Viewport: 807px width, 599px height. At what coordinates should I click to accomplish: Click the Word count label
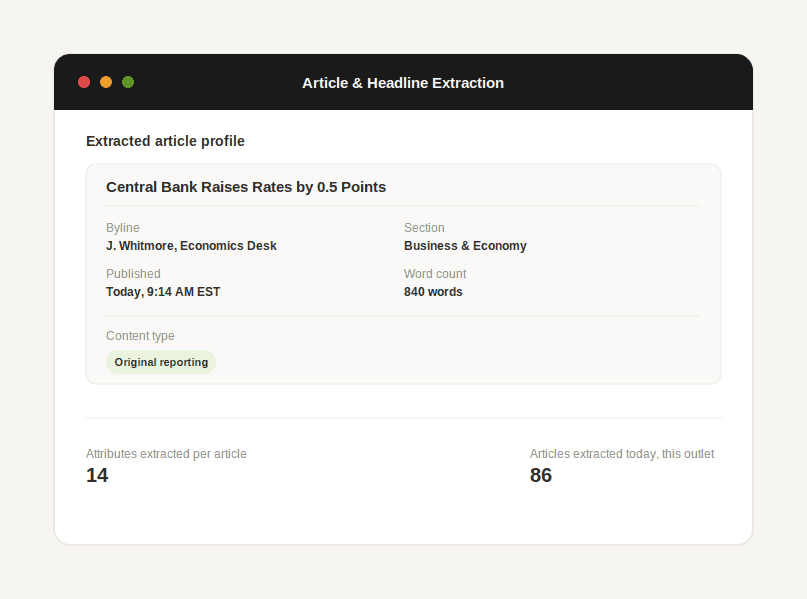tap(435, 274)
